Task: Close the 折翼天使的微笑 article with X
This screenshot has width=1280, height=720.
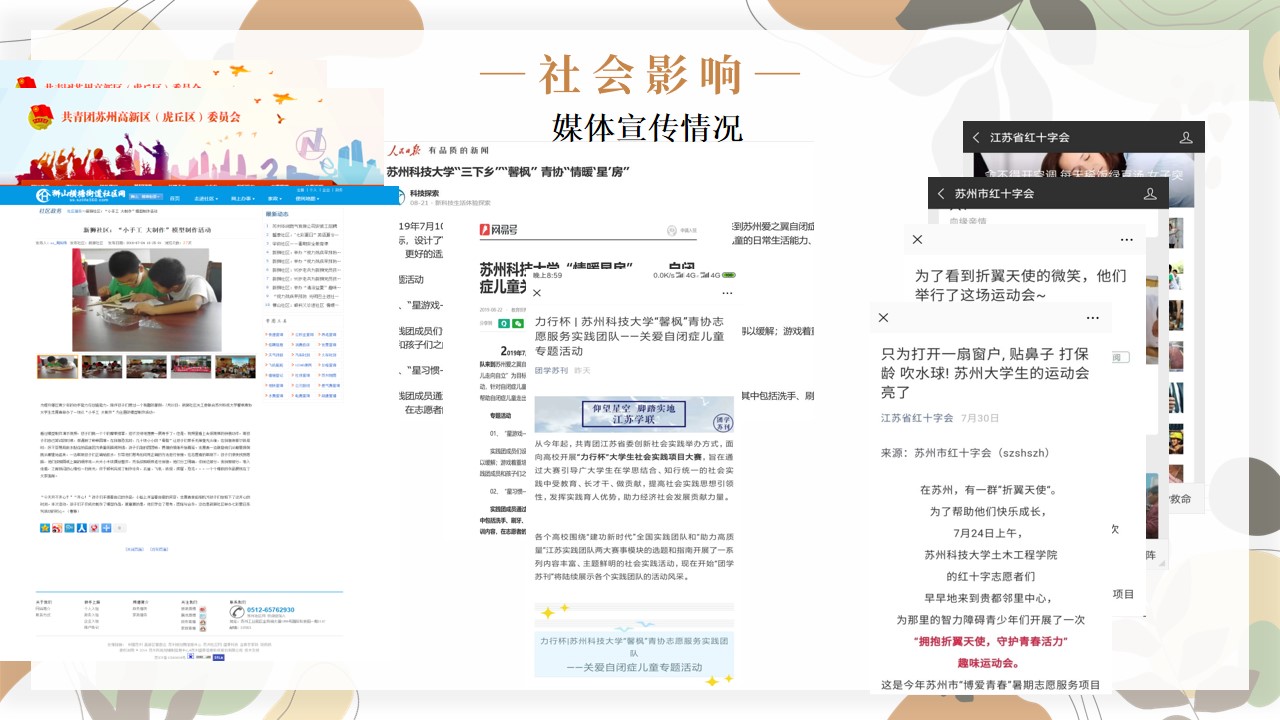Action: tap(917, 240)
